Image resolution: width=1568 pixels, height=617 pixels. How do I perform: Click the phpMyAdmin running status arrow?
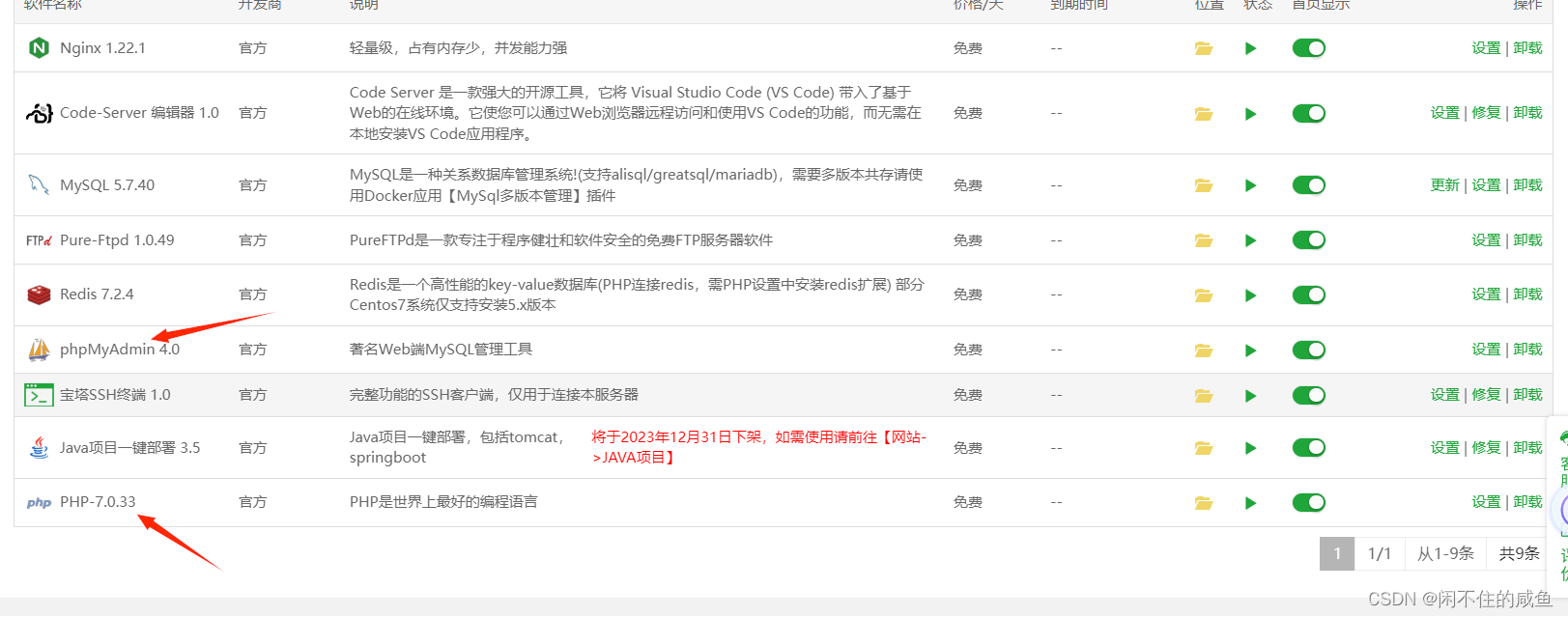click(1251, 351)
